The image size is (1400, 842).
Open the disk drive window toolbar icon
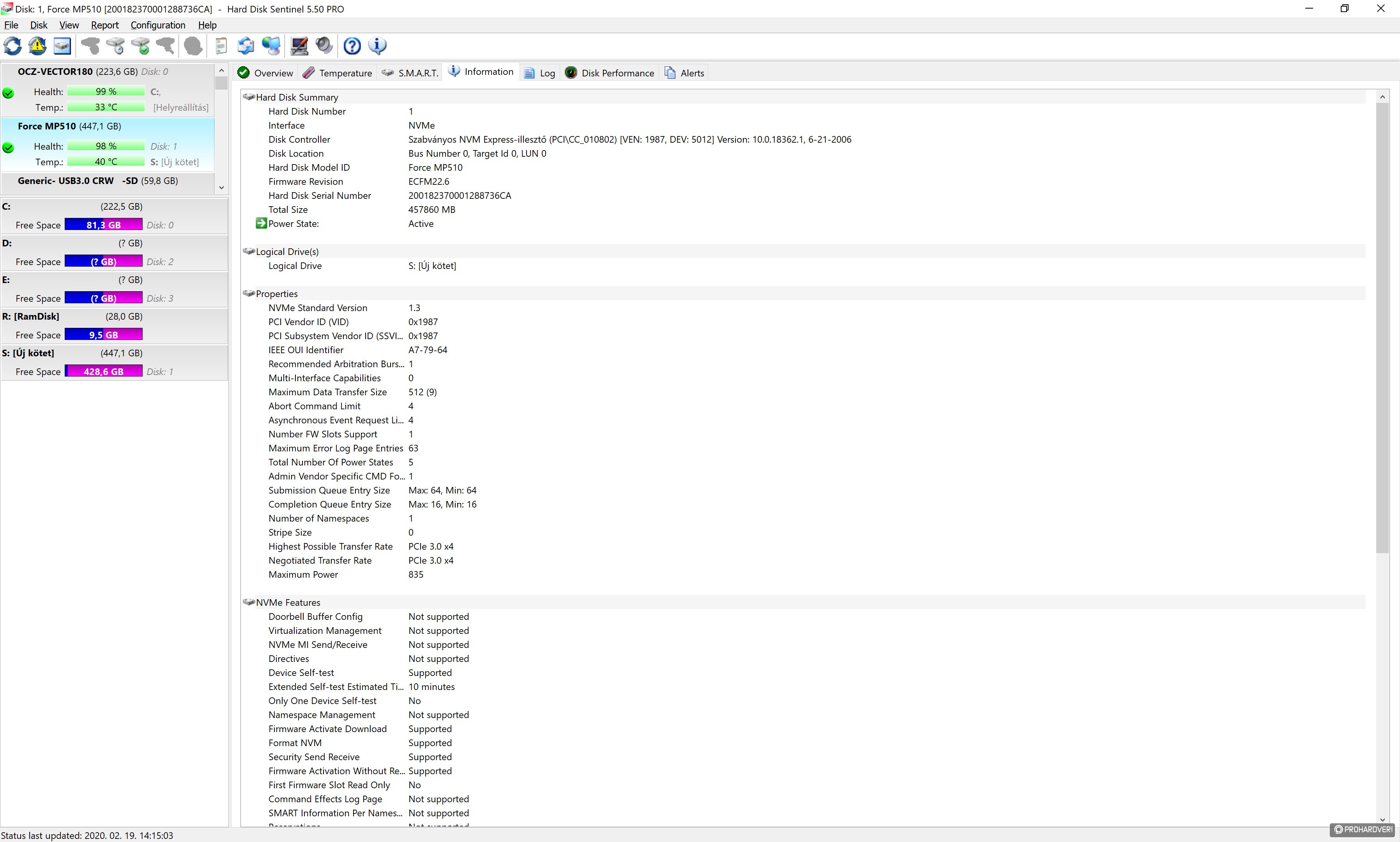click(62, 46)
